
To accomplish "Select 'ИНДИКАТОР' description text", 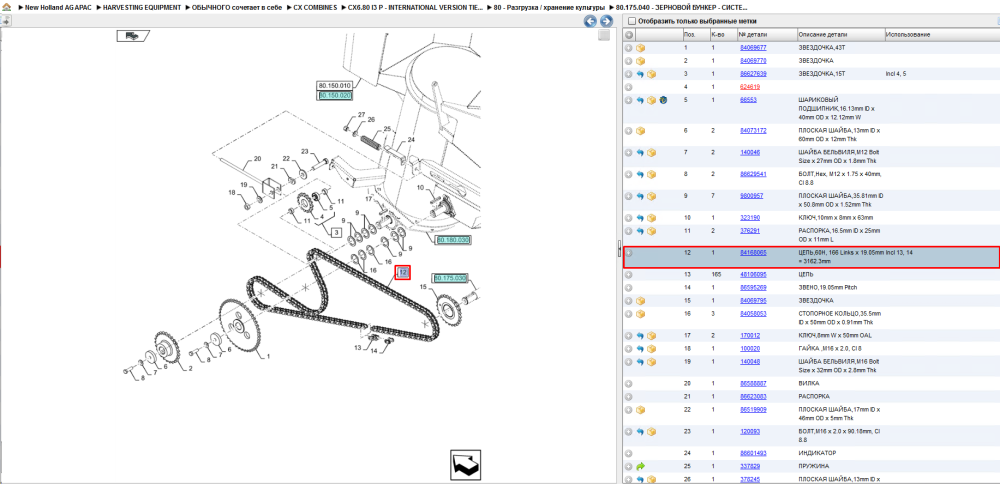I will [817, 453].
